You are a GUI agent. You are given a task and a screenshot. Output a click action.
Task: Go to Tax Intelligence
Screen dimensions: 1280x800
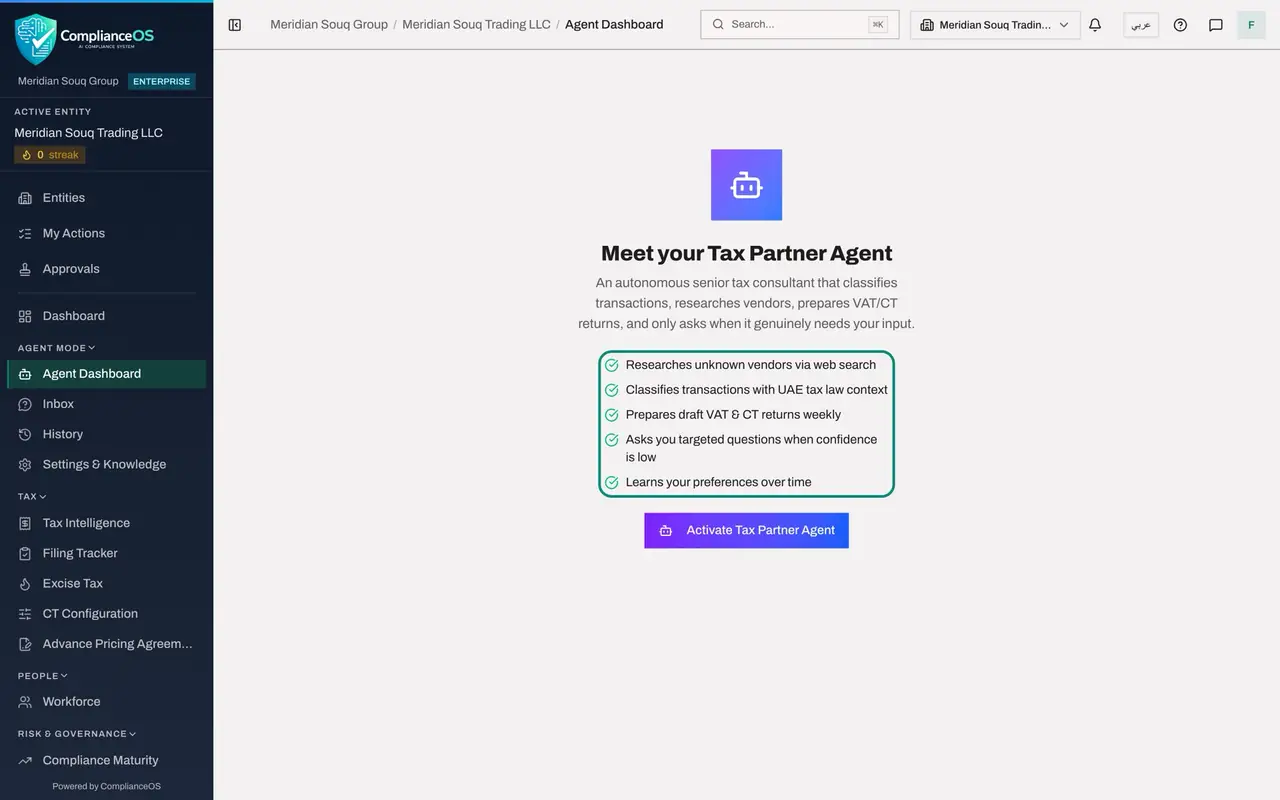click(x=106, y=523)
